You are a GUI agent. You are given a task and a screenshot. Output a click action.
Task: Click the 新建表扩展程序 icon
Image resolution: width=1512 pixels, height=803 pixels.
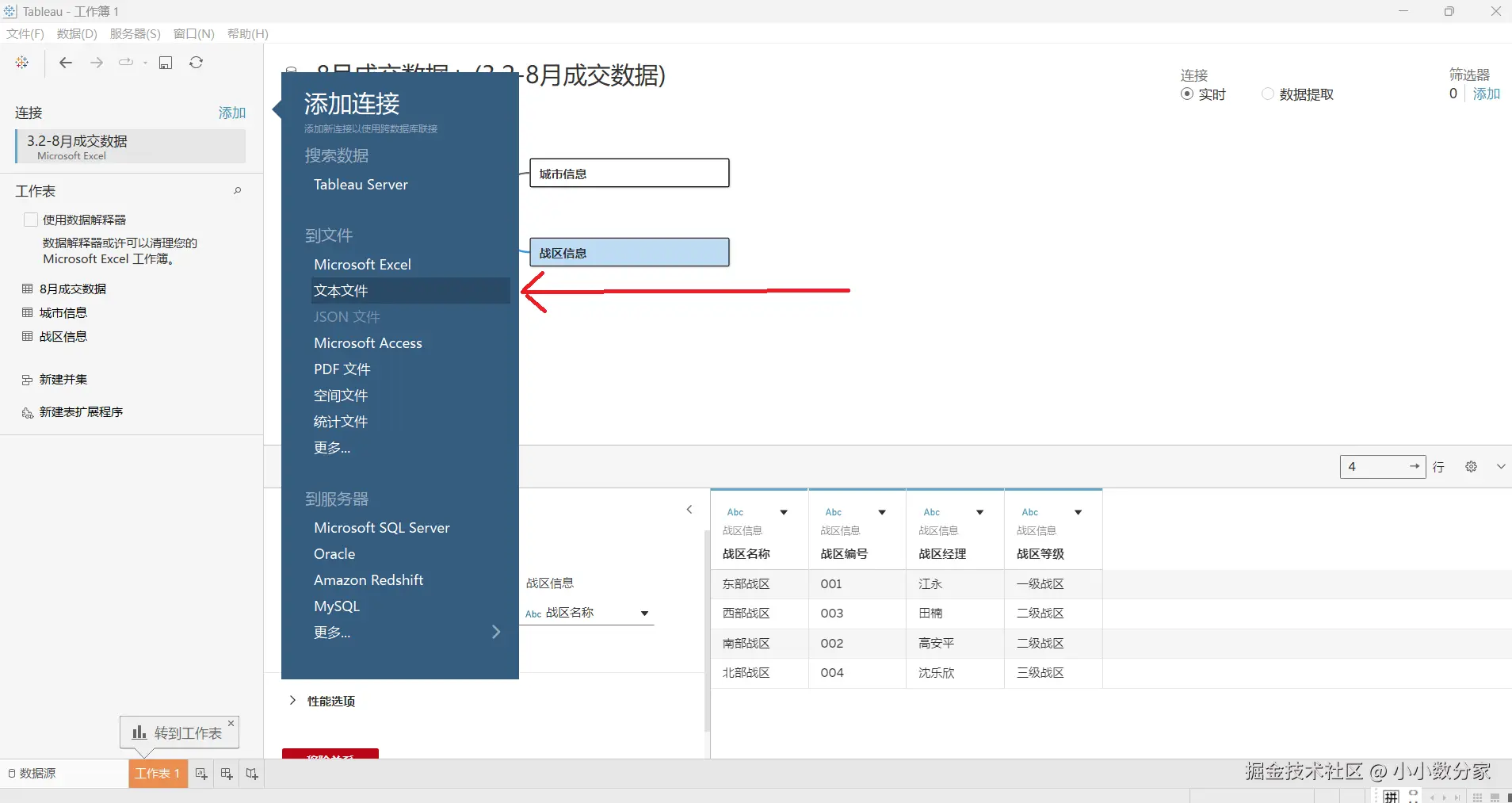[x=28, y=412]
